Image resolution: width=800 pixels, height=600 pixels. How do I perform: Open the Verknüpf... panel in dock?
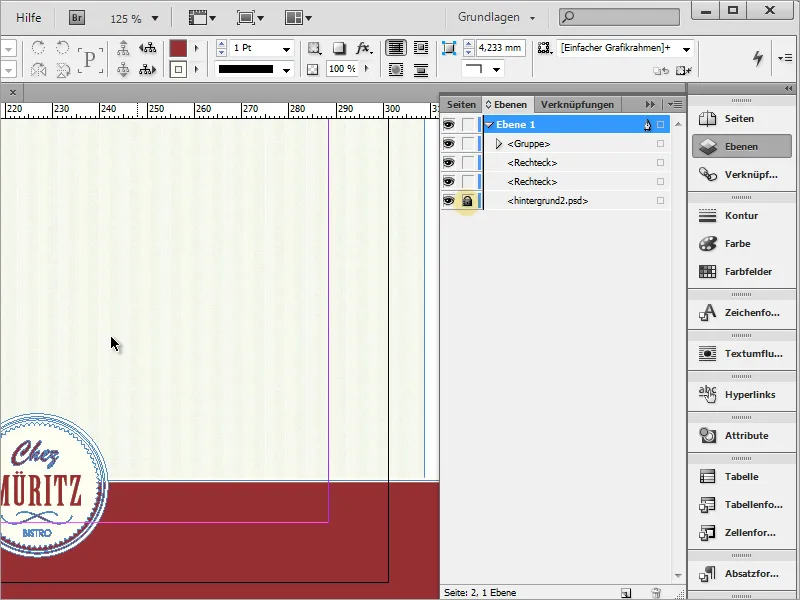point(741,174)
